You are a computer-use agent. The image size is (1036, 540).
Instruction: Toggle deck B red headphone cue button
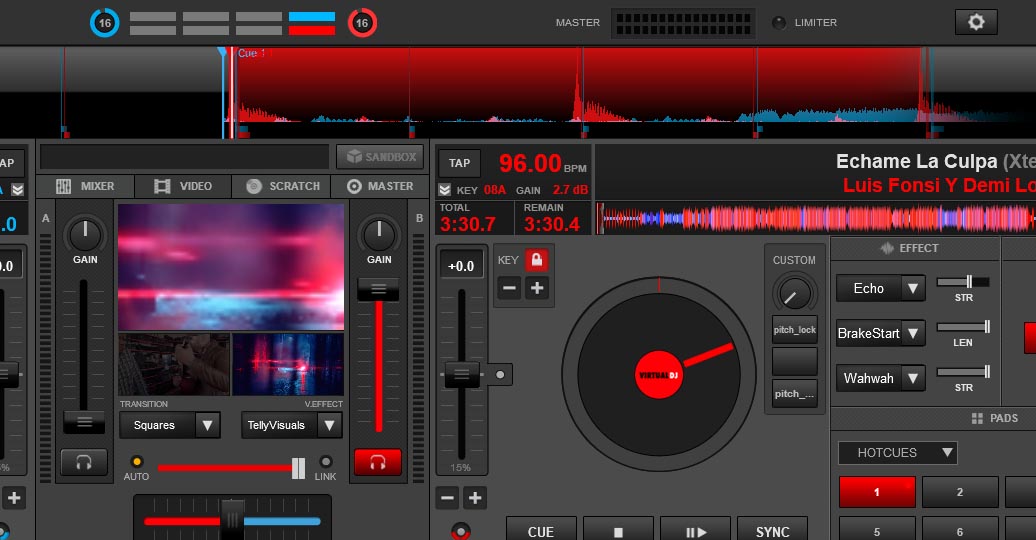(378, 462)
